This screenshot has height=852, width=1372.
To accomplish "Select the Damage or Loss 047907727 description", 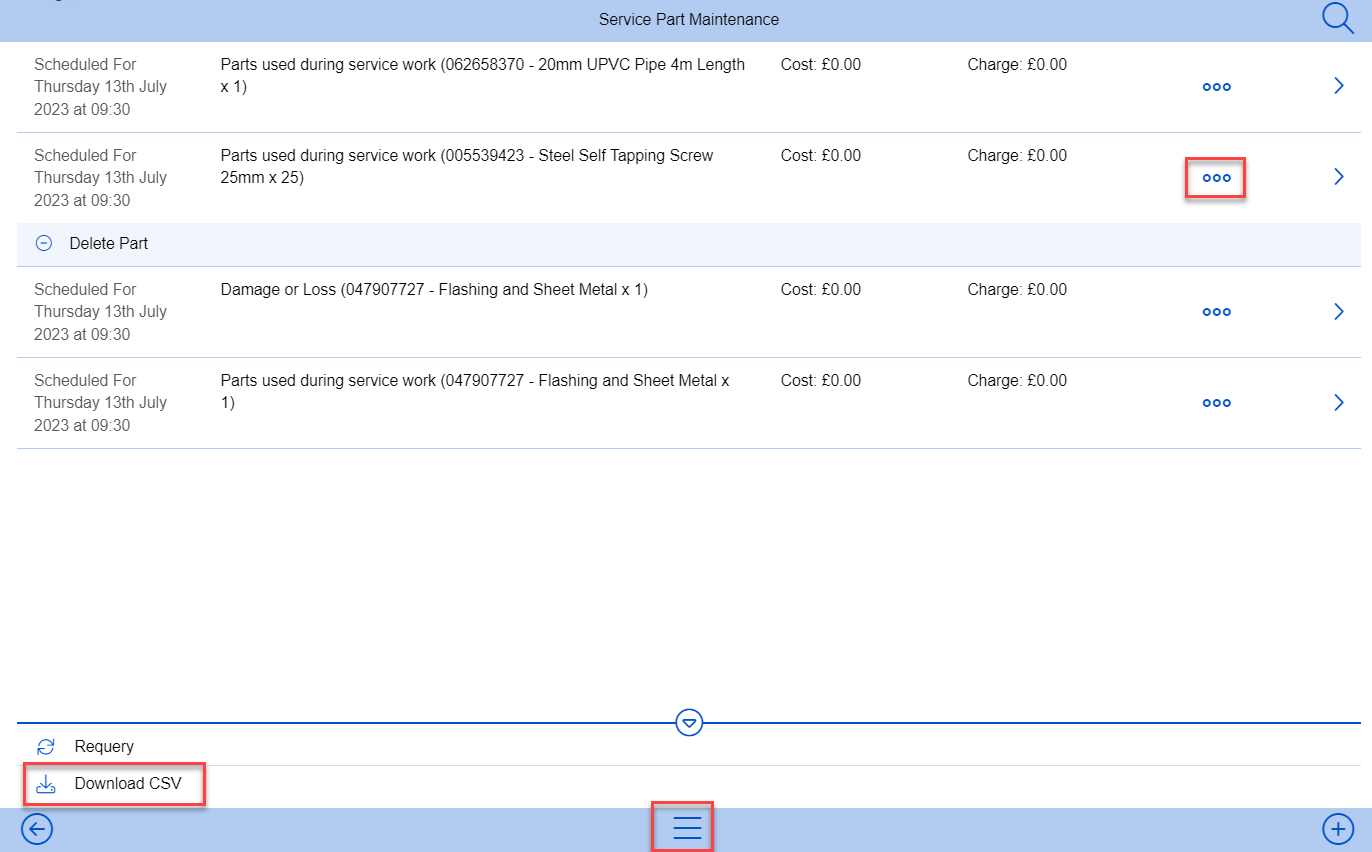I will tap(434, 290).
